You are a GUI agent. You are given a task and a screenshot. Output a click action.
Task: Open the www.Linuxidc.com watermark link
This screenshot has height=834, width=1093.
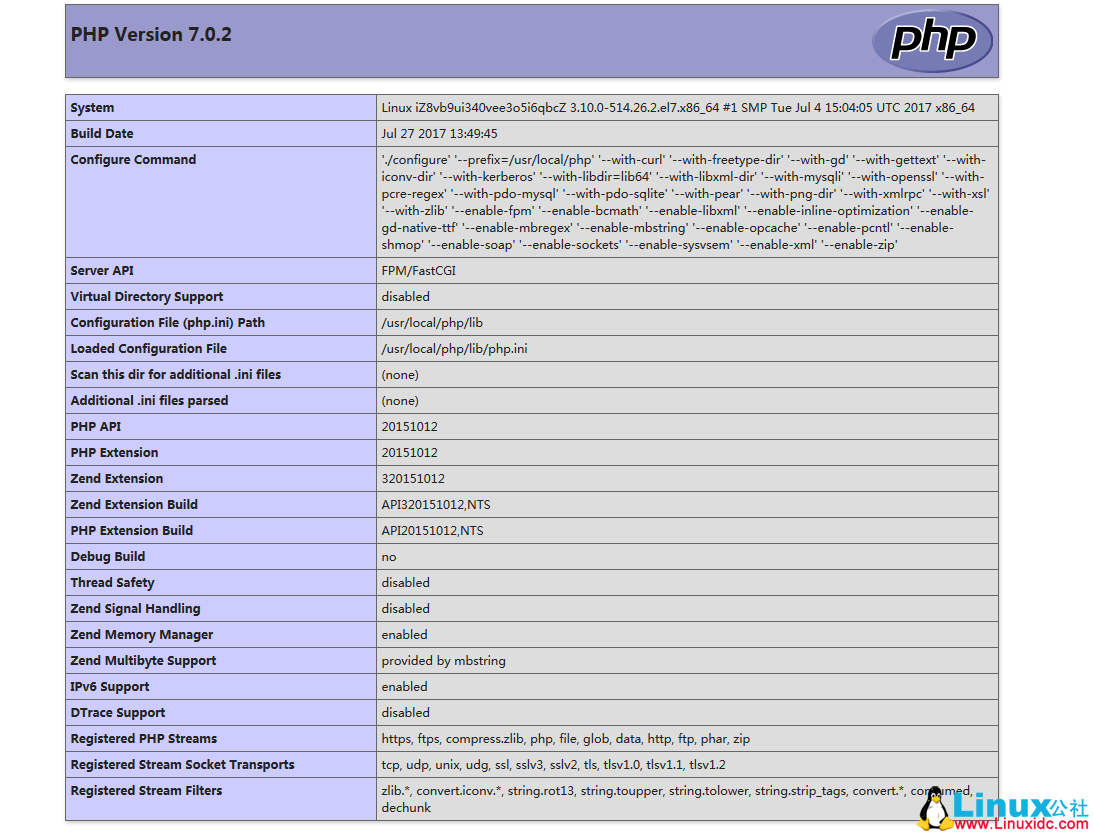point(1019,824)
